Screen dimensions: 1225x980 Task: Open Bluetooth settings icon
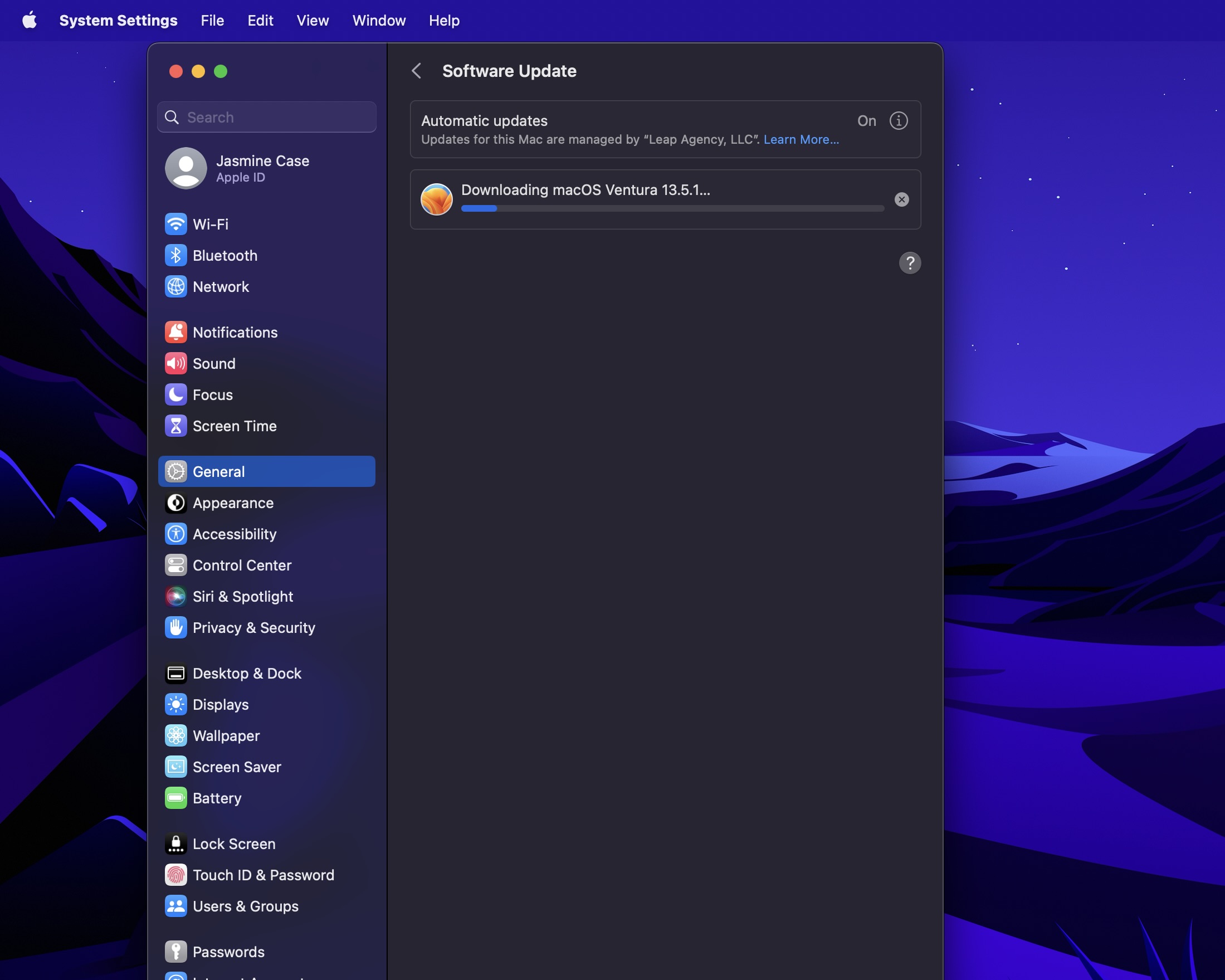175,255
